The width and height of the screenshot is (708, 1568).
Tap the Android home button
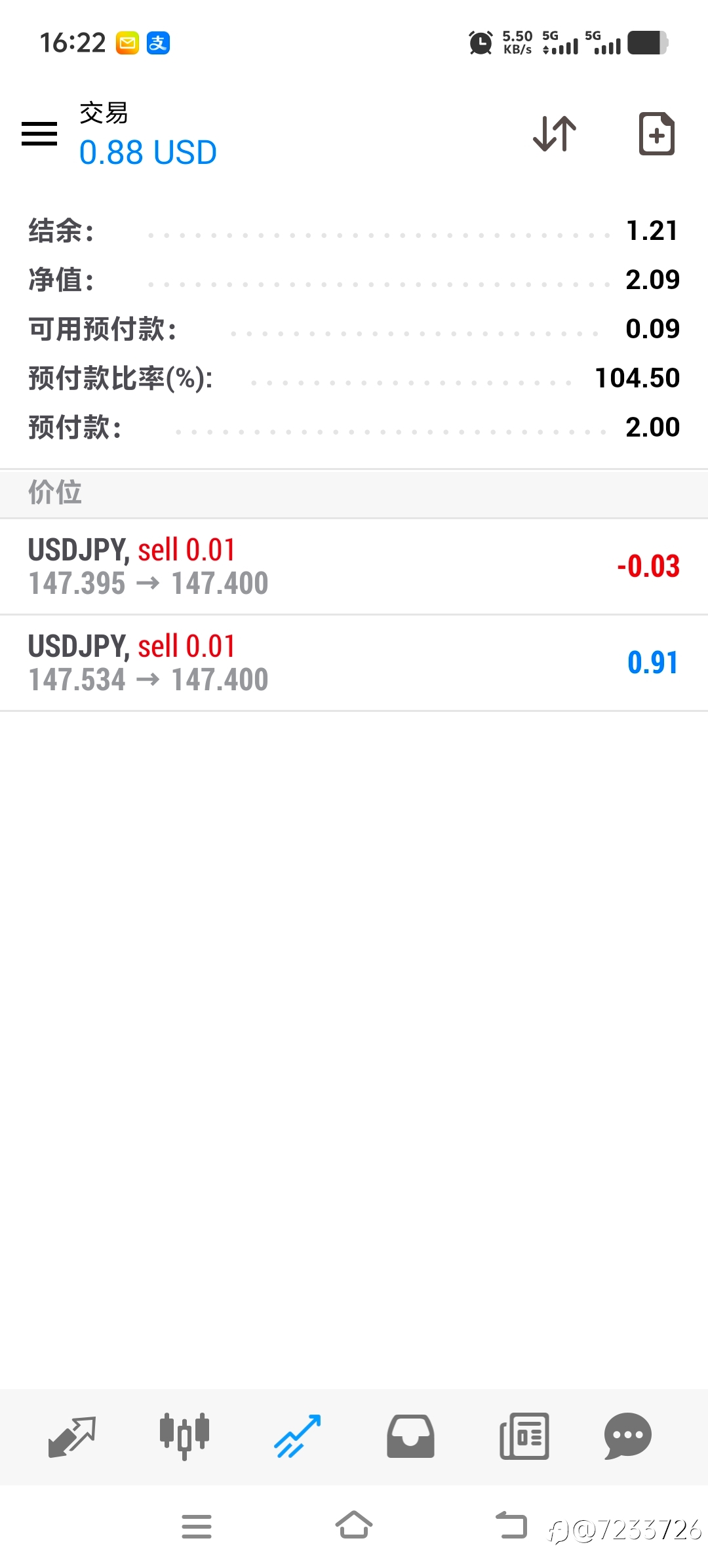click(x=354, y=1525)
